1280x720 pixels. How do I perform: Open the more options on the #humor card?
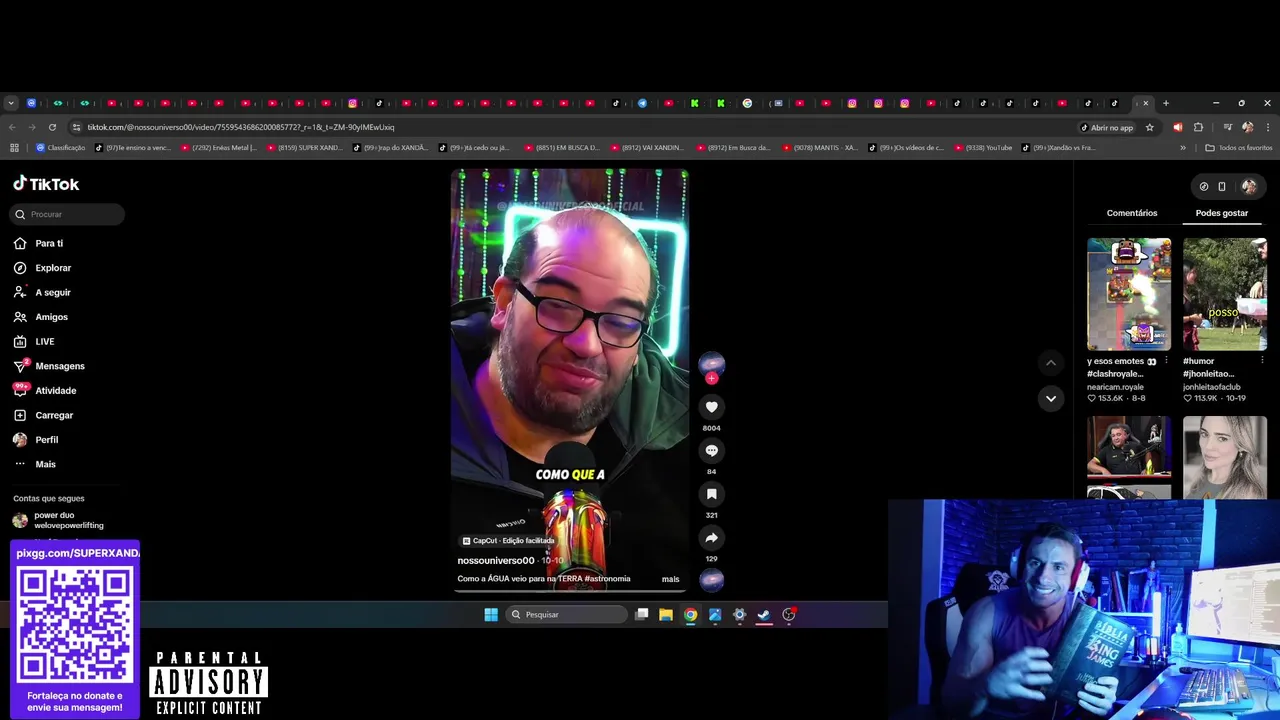coord(1262,361)
